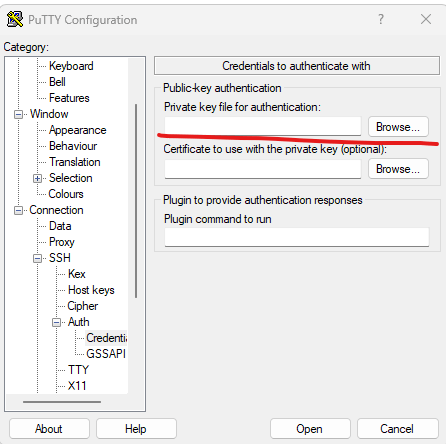Collapse the Auth tree node

click(x=57, y=322)
